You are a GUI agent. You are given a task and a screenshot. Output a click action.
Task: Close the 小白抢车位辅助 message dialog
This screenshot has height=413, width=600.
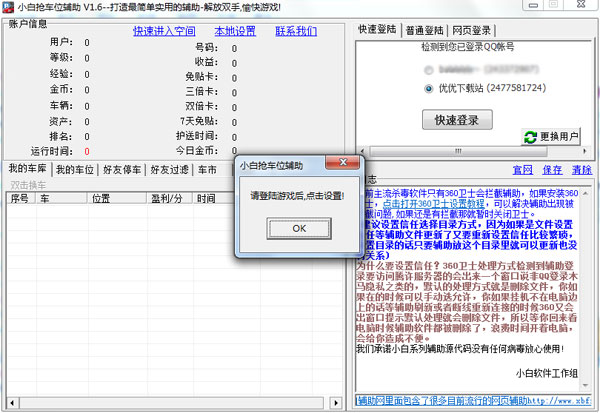tap(342, 162)
